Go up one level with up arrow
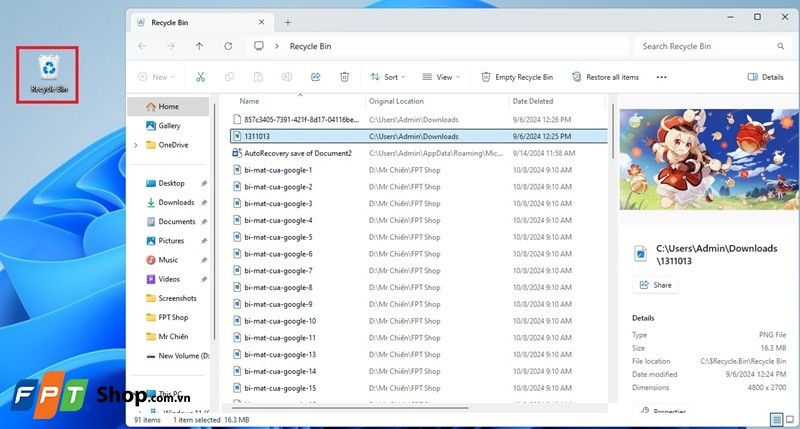This screenshot has width=800, height=429. [199, 46]
